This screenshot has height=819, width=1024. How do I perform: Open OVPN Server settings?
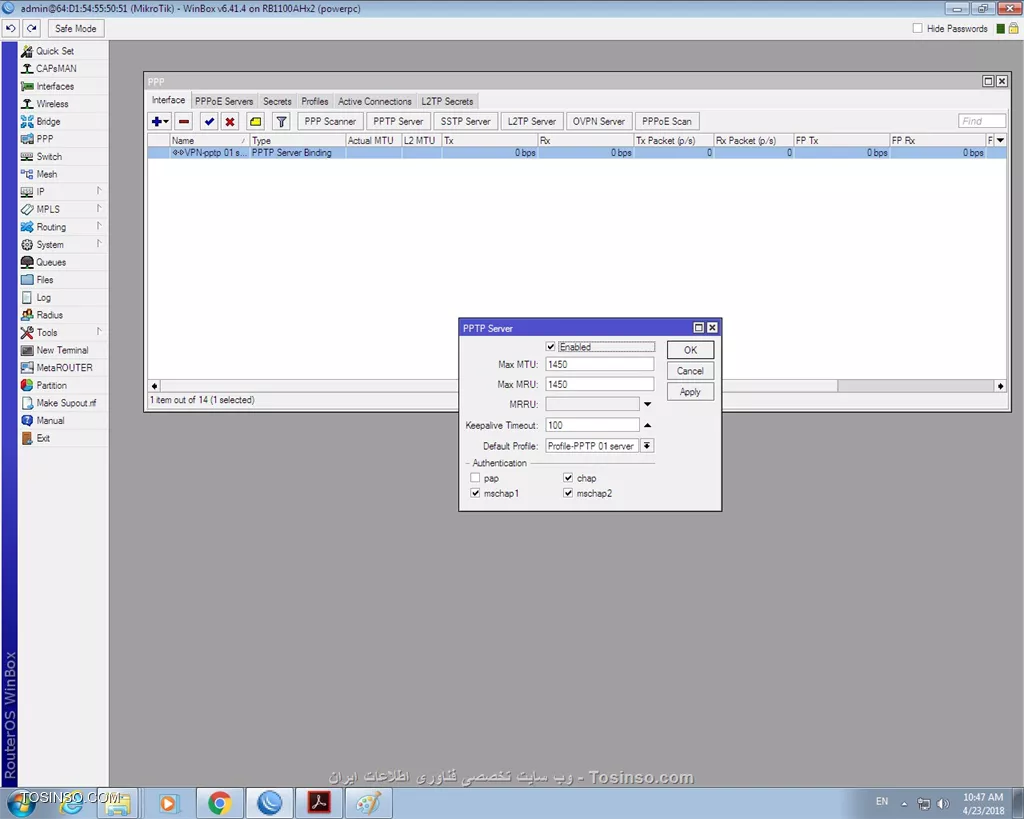pyautogui.click(x=599, y=121)
